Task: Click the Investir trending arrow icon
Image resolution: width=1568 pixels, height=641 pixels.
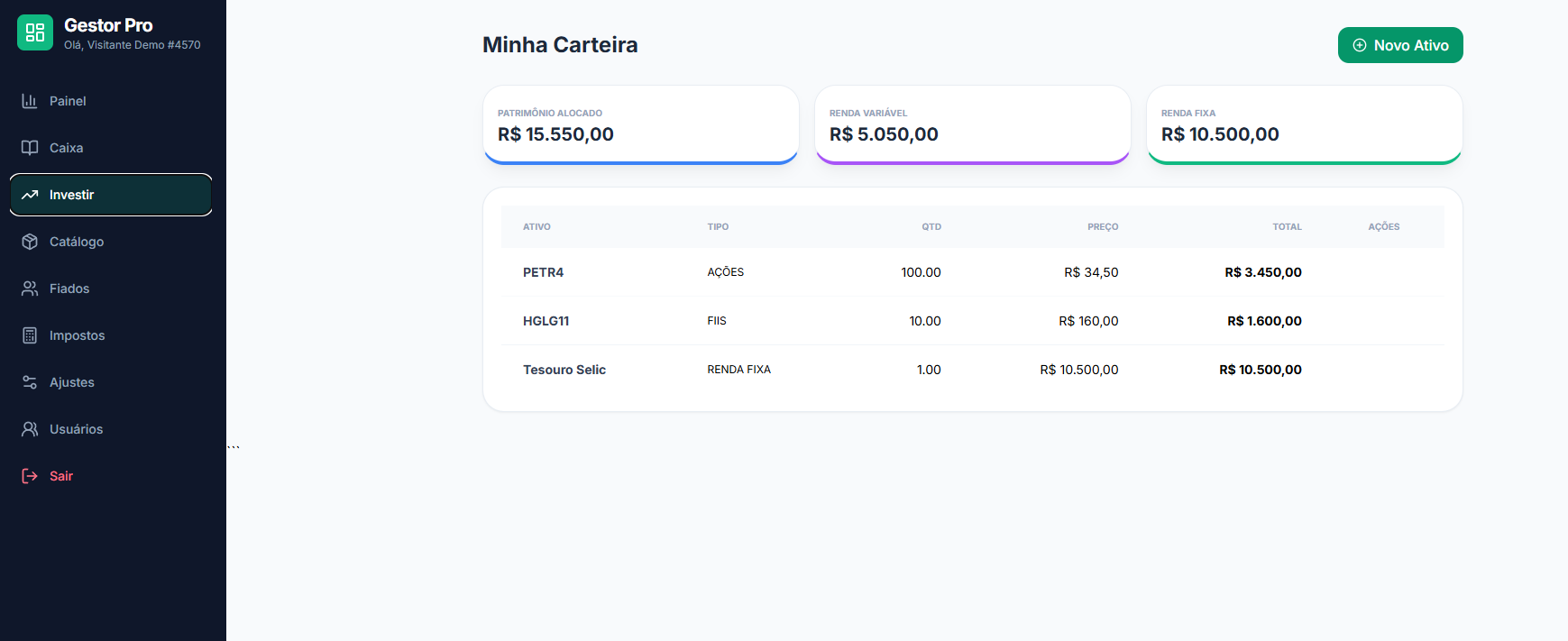Action: coord(30,195)
